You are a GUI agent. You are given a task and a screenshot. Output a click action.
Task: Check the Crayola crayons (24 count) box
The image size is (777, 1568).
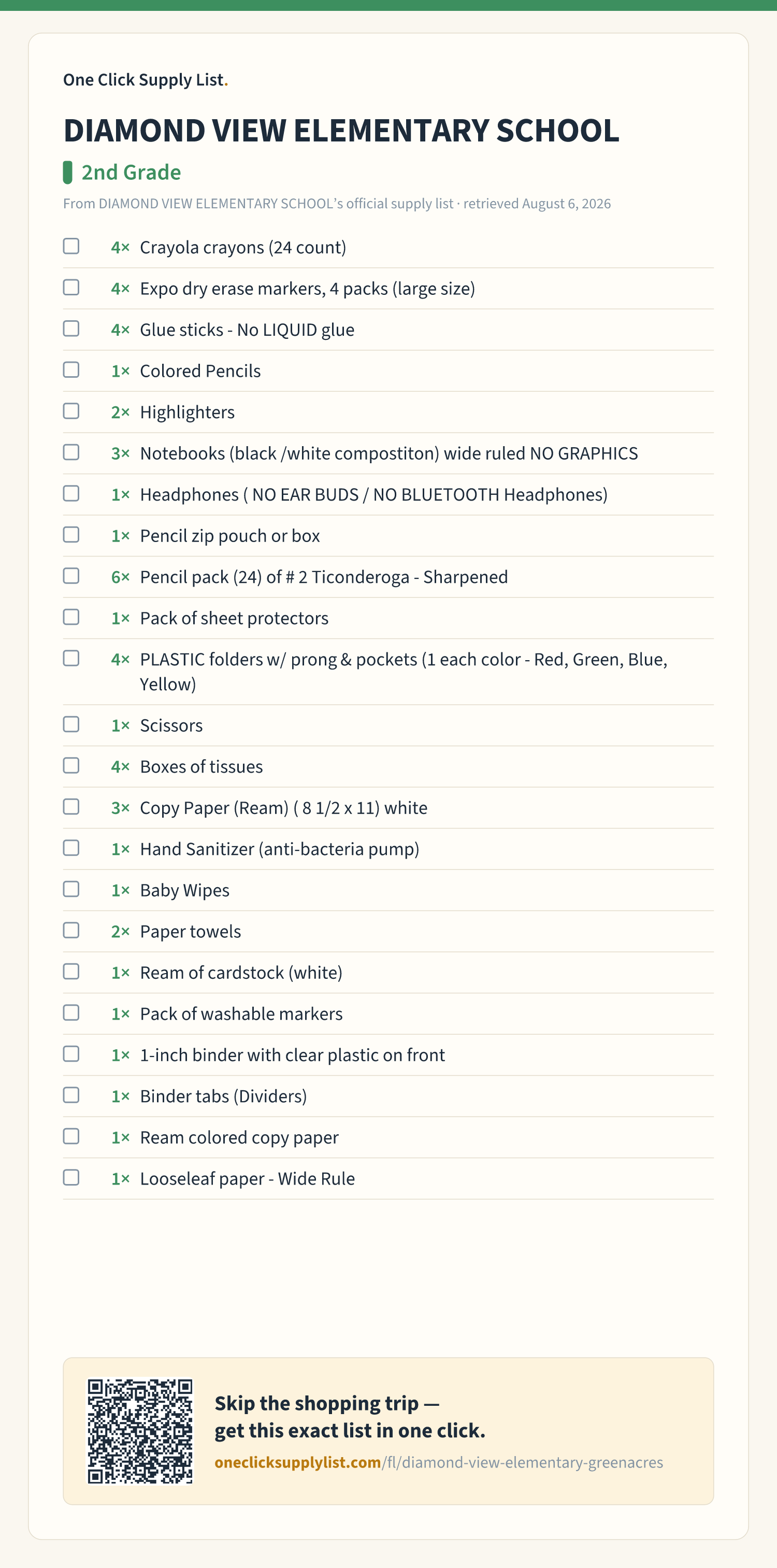71,246
